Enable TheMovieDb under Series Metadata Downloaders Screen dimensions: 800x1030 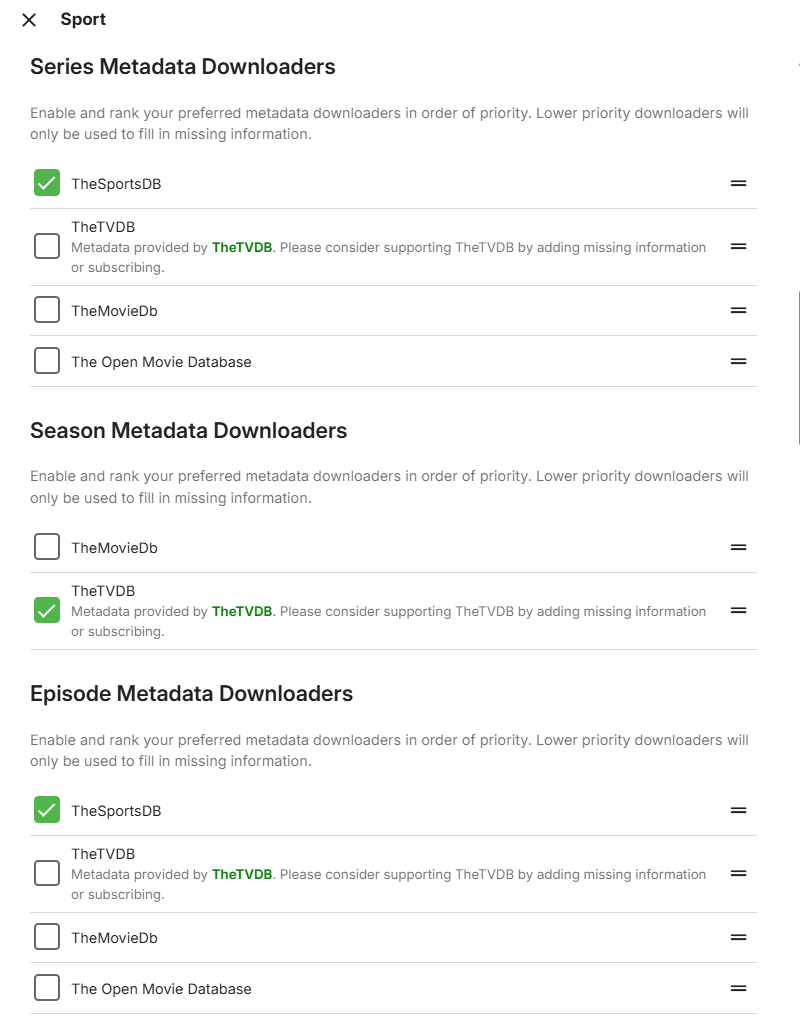coord(47,310)
